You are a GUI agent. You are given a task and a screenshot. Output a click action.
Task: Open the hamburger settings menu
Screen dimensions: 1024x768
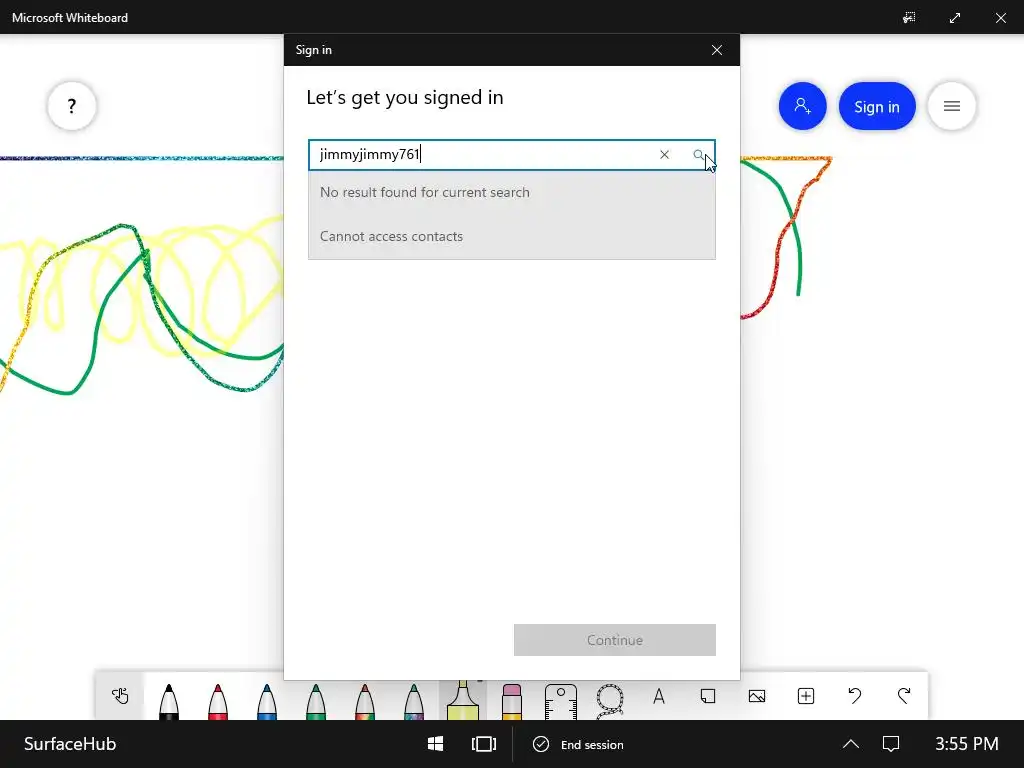click(952, 106)
